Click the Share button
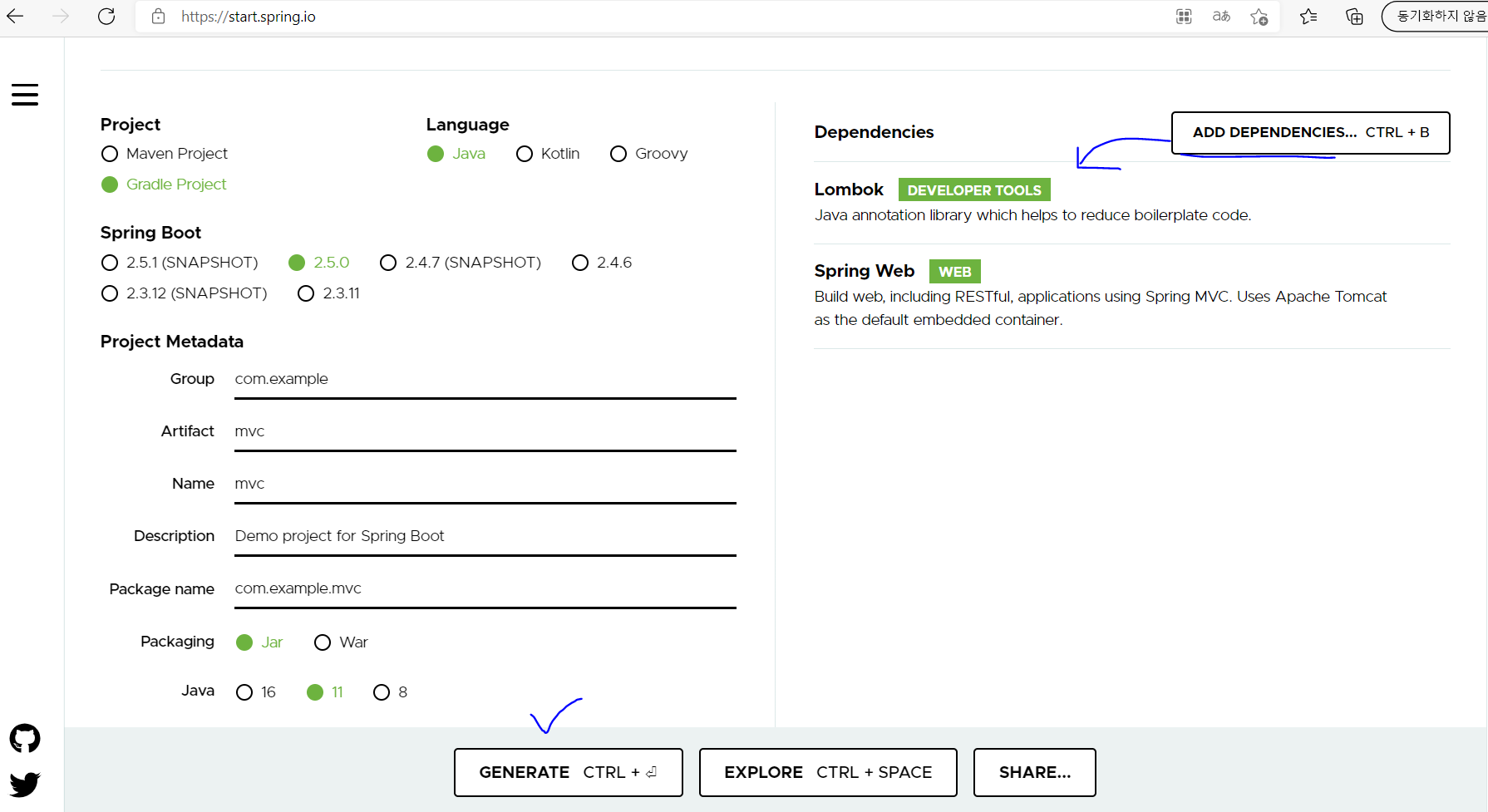 pyautogui.click(x=1035, y=772)
